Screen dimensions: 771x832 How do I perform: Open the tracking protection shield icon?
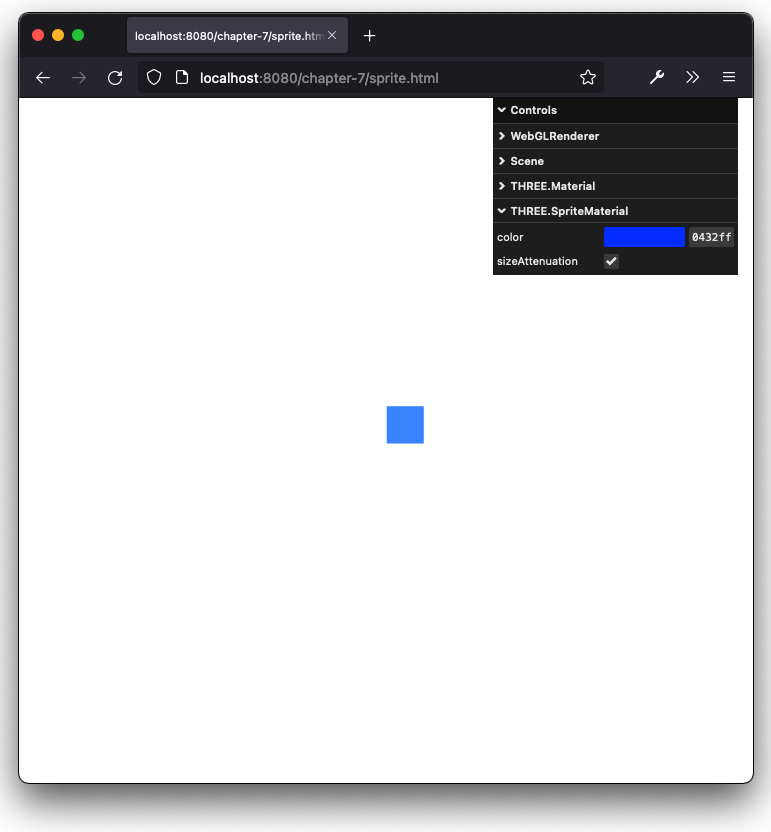tap(154, 77)
